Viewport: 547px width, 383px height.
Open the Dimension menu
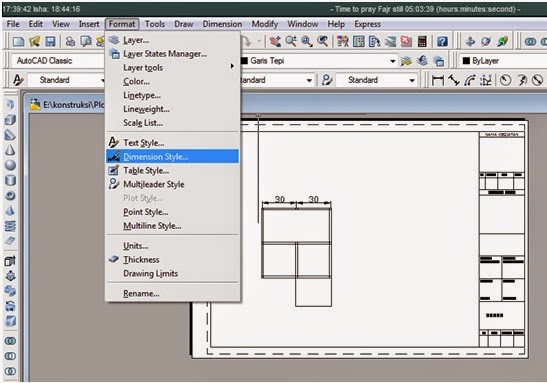point(222,24)
